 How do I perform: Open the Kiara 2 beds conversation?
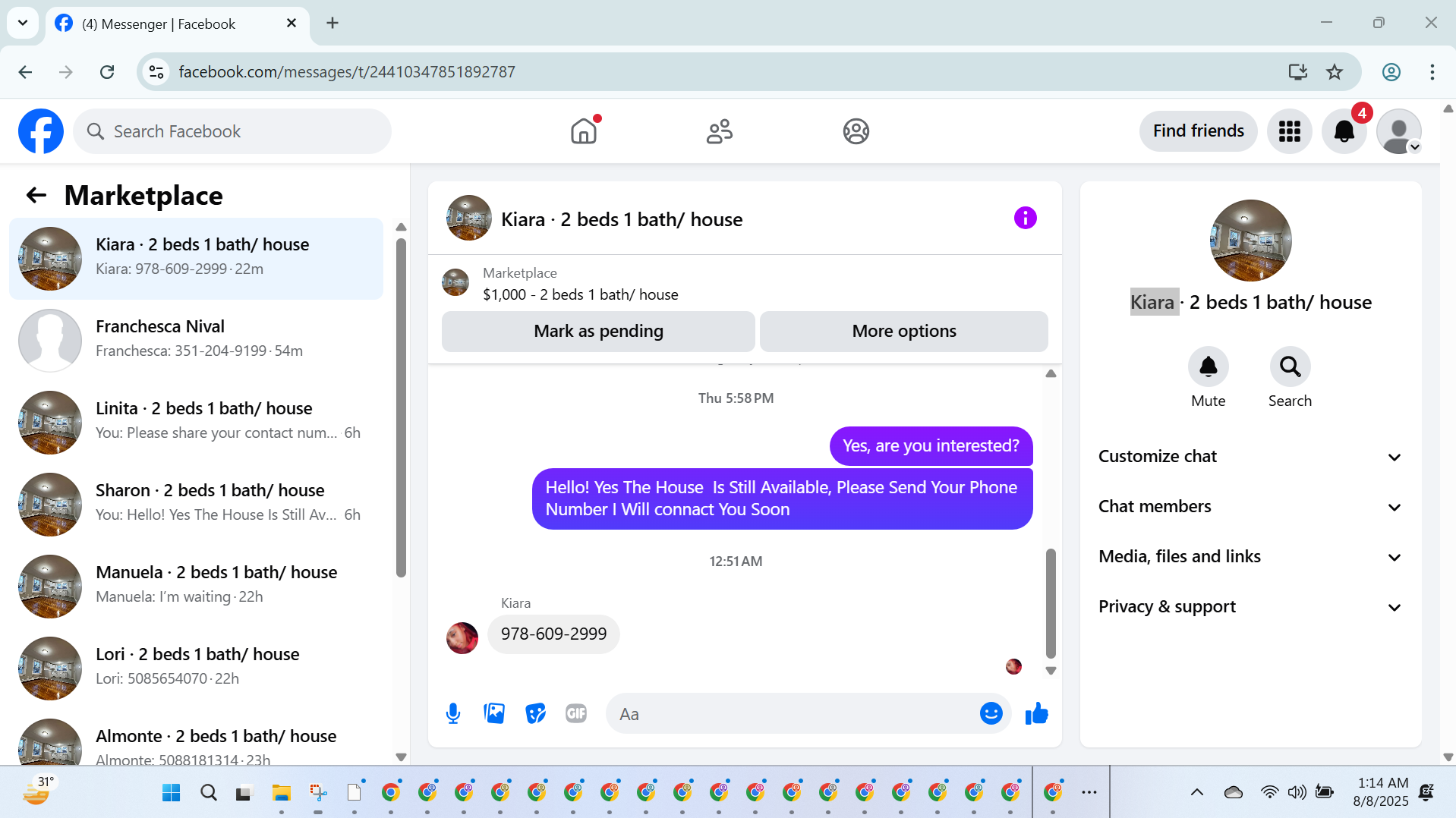pyautogui.click(x=196, y=259)
